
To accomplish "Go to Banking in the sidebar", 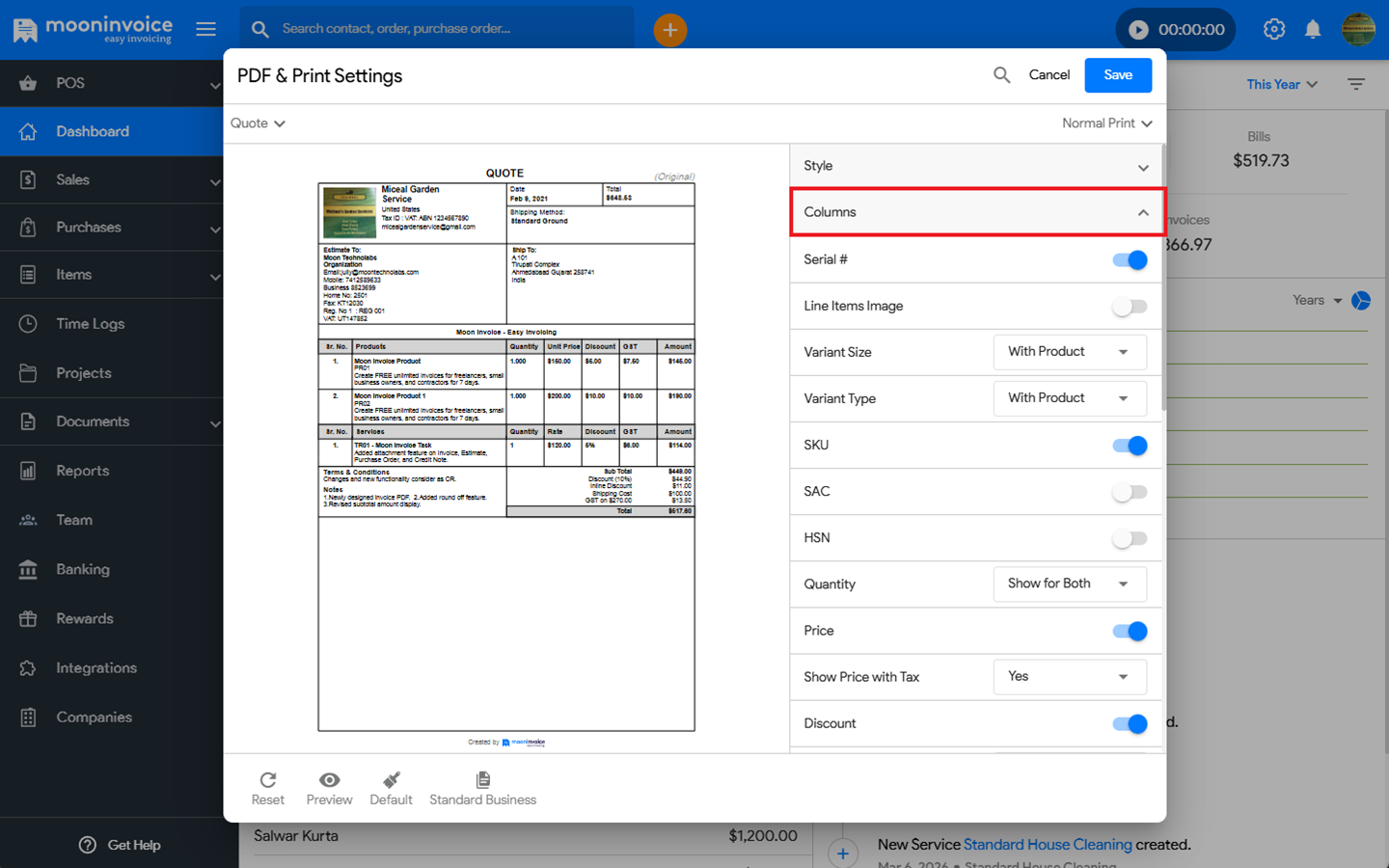I will coord(83,569).
